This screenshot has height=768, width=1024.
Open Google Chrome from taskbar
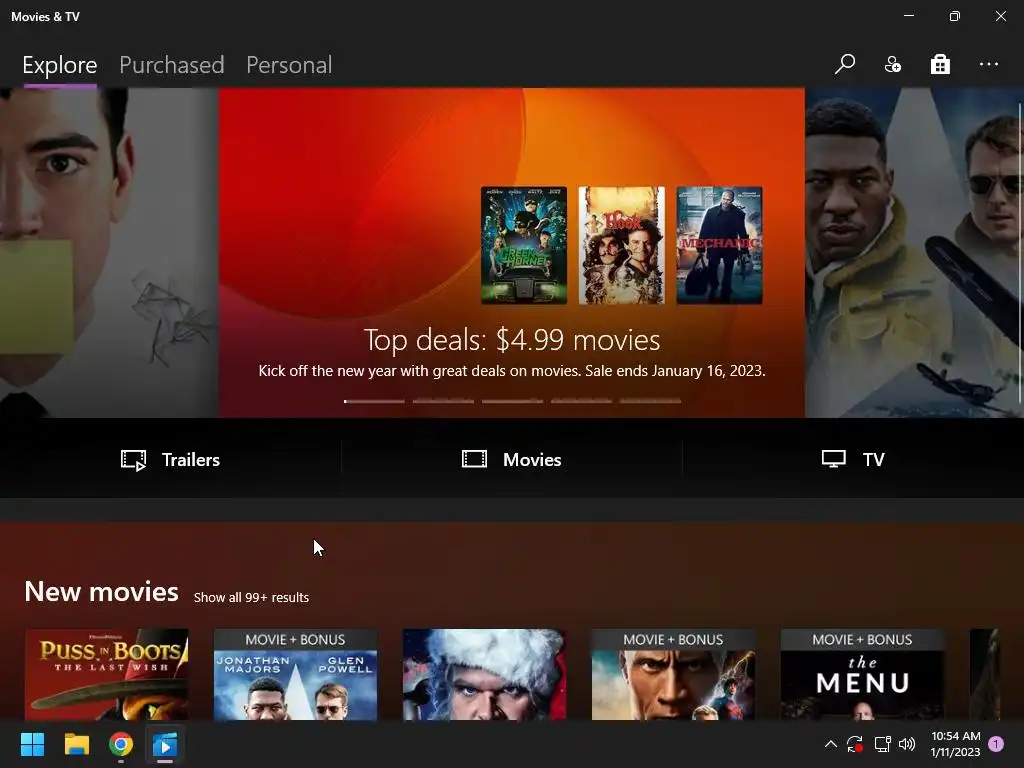click(121, 744)
